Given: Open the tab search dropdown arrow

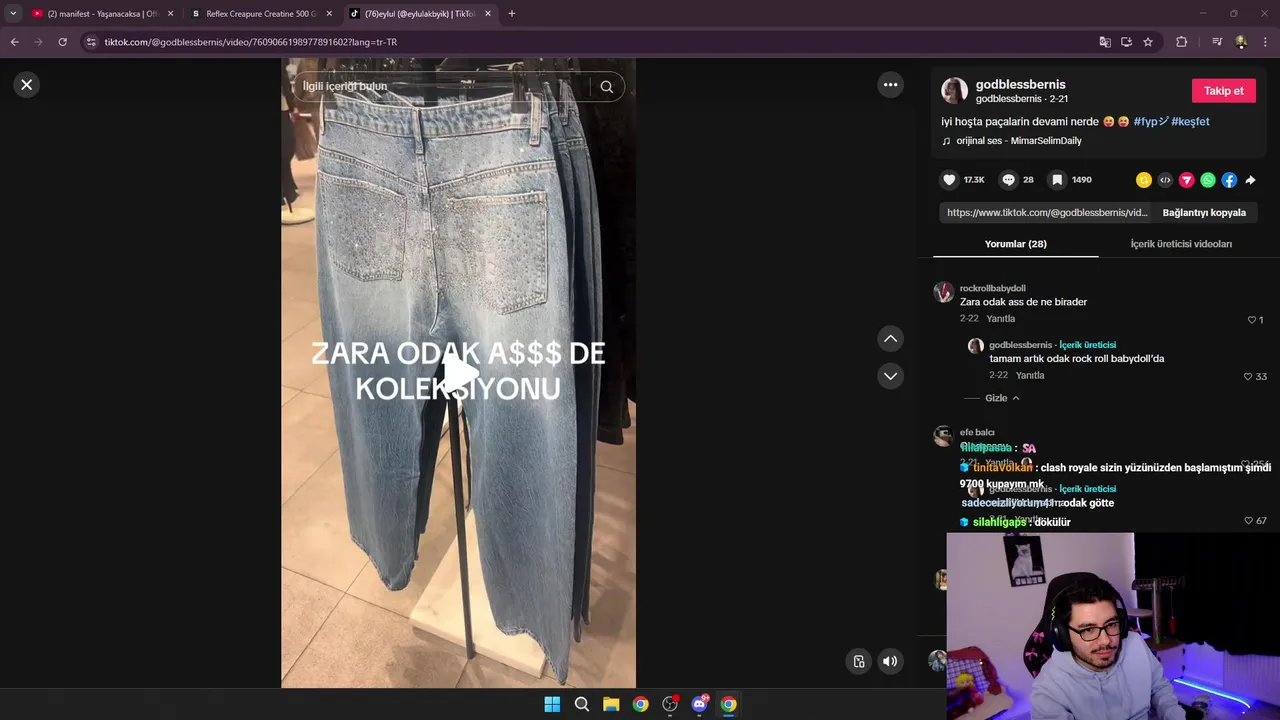Looking at the screenshot, I should click(13, 14).
